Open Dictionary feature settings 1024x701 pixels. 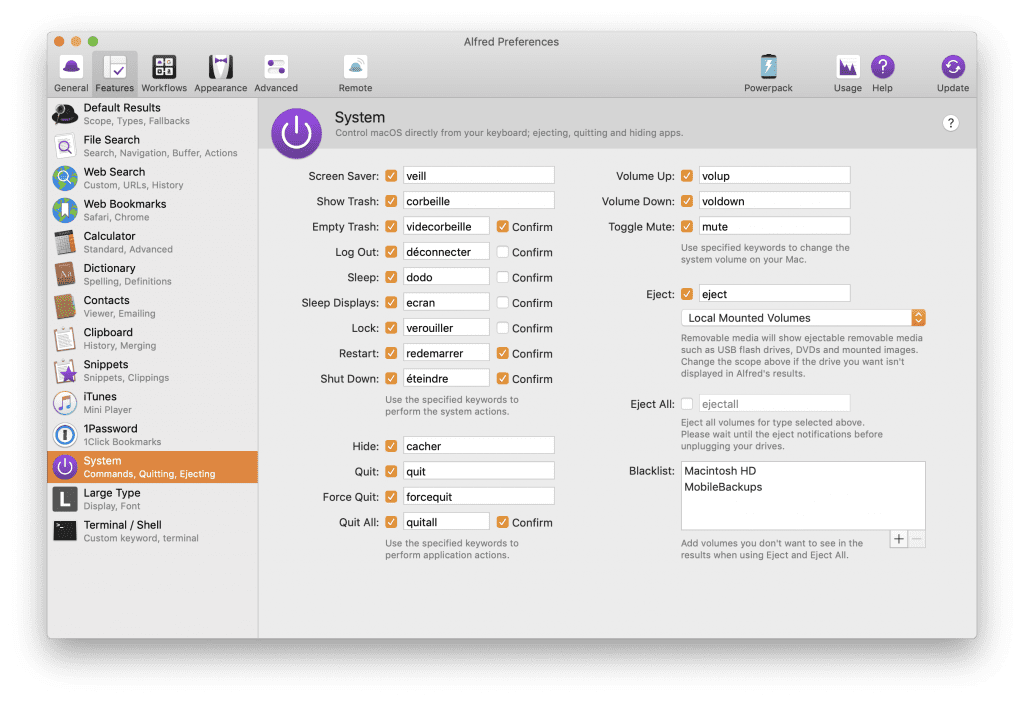point(153,274)
